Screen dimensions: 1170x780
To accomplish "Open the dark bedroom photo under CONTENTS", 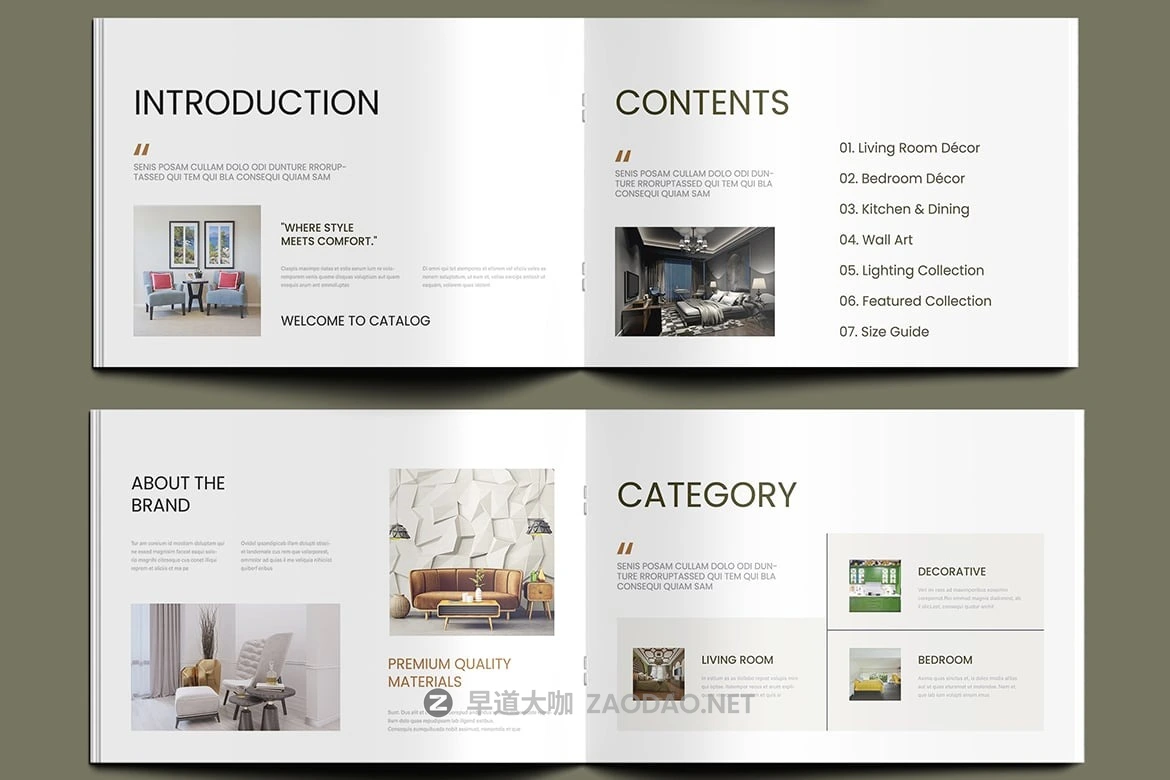I will [x=694, y=281].
